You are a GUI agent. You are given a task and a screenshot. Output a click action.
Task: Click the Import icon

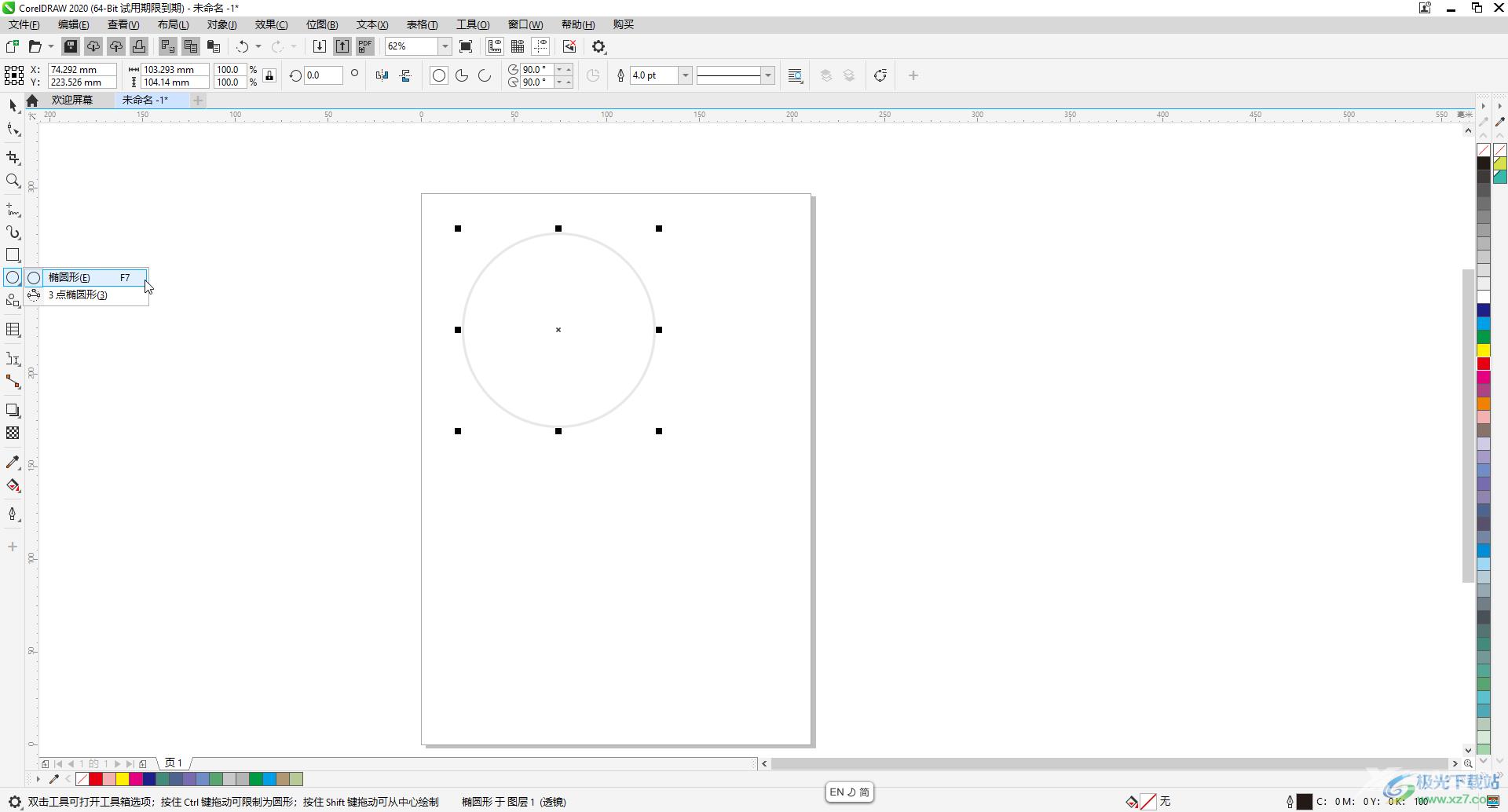(320, 46)
